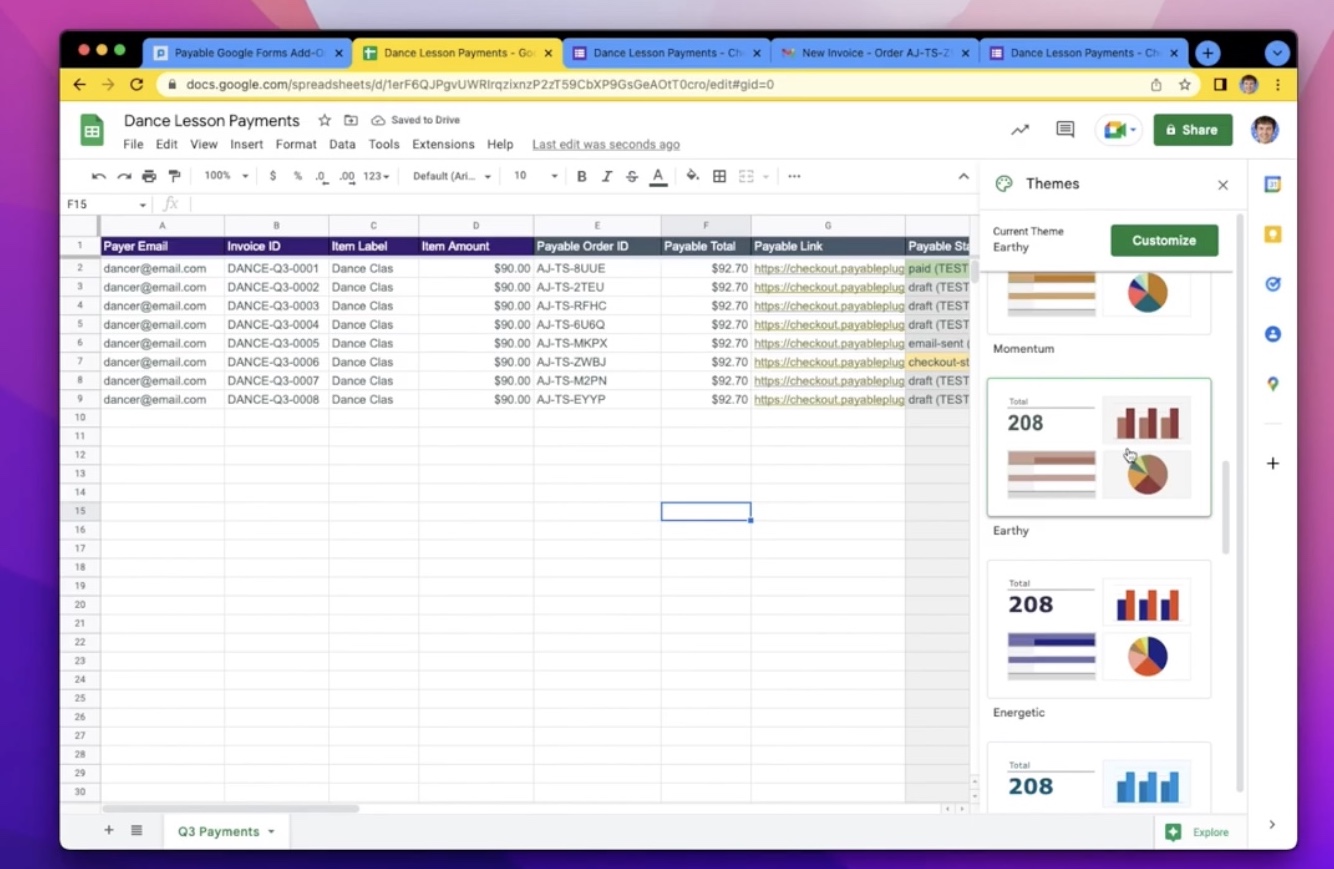The width and height of the screenshot is (1334, 869).
Task: Open Google Keep in the side panel
Action: point(1272,234)
